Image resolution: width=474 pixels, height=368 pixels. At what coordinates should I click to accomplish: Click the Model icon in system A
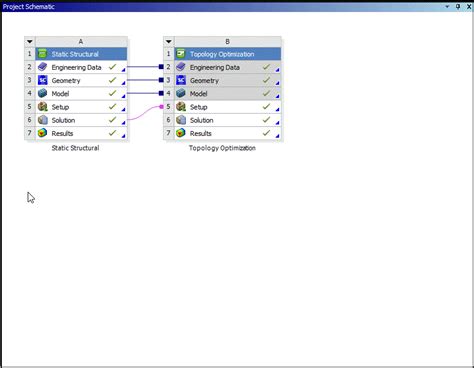tap(42, 93)
